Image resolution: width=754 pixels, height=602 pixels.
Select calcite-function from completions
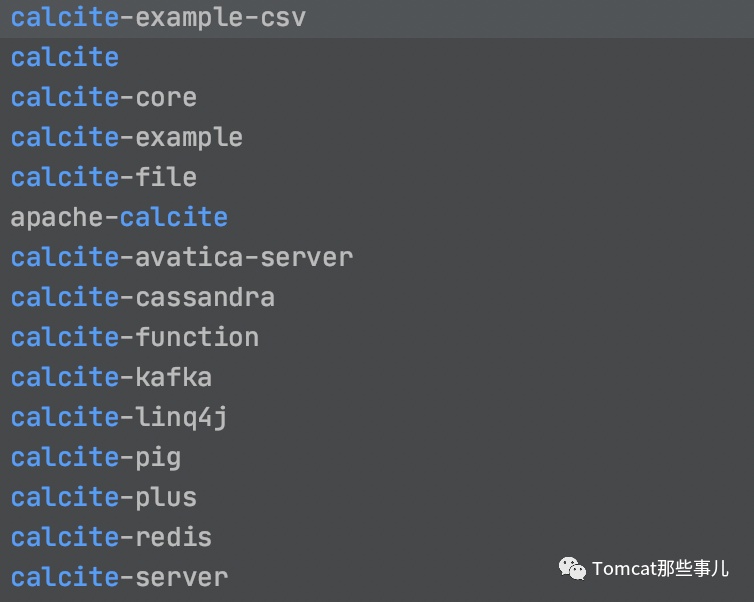click(135, 338)
